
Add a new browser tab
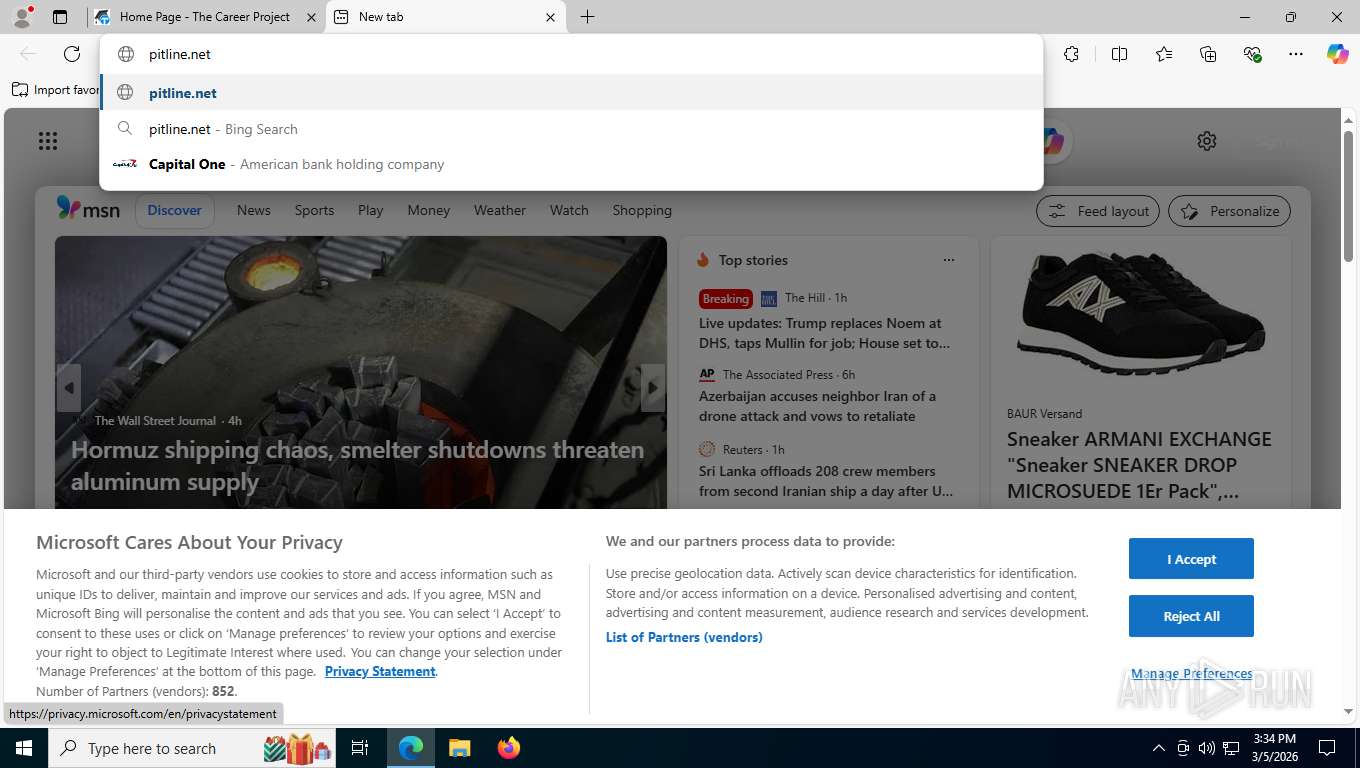pos(587,17)
